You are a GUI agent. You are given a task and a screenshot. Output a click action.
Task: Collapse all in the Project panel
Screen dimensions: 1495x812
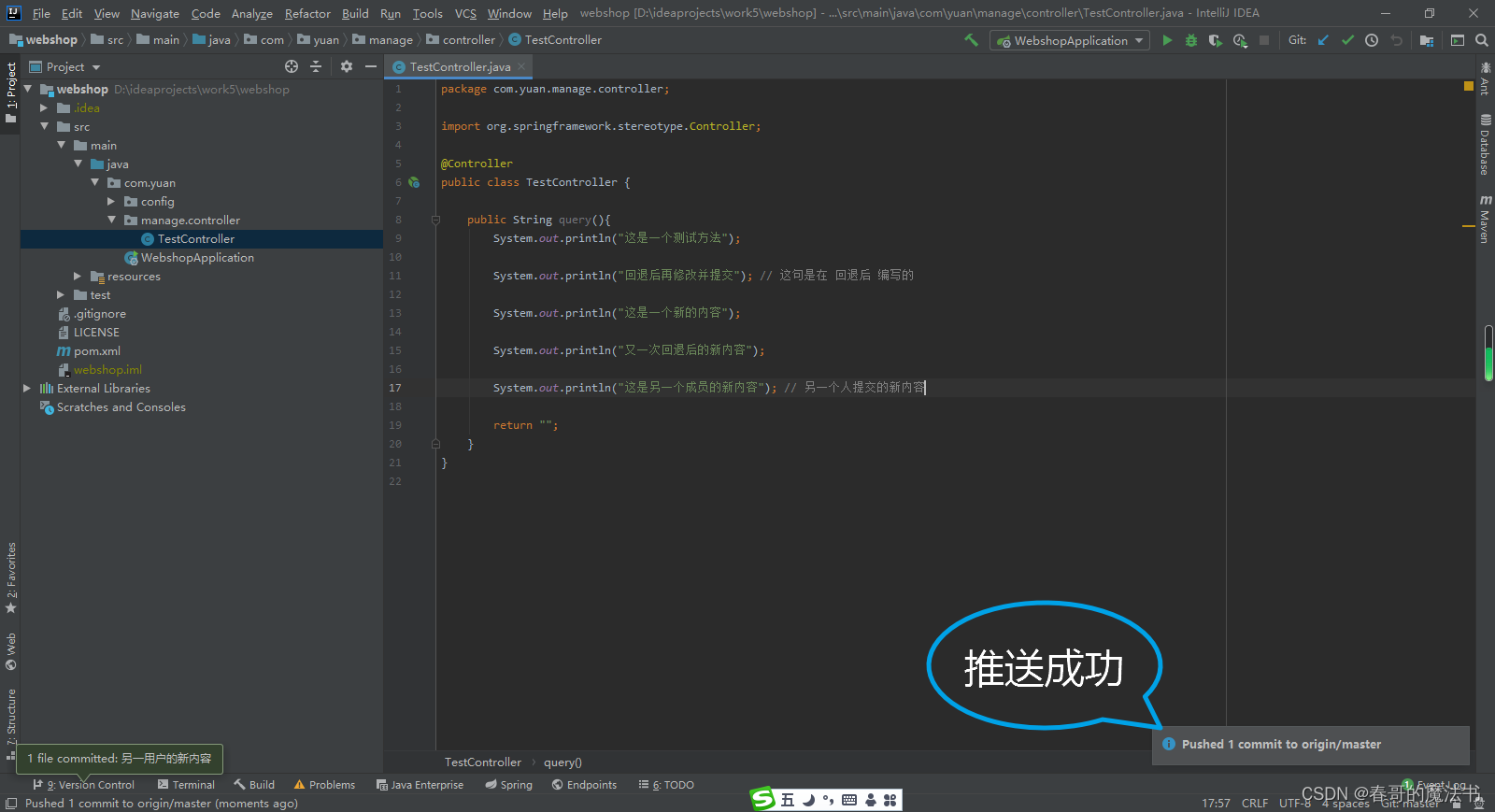pos(316,66)
